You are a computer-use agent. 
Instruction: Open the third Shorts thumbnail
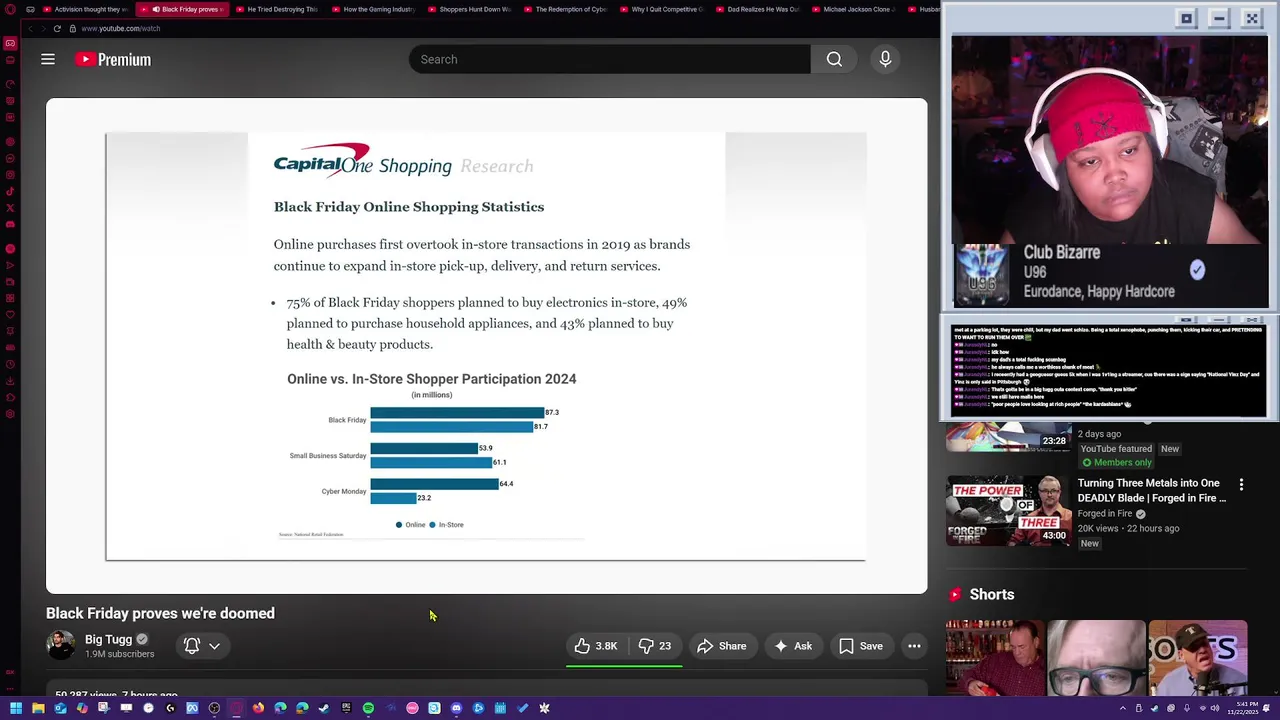tap(1198, 658)
